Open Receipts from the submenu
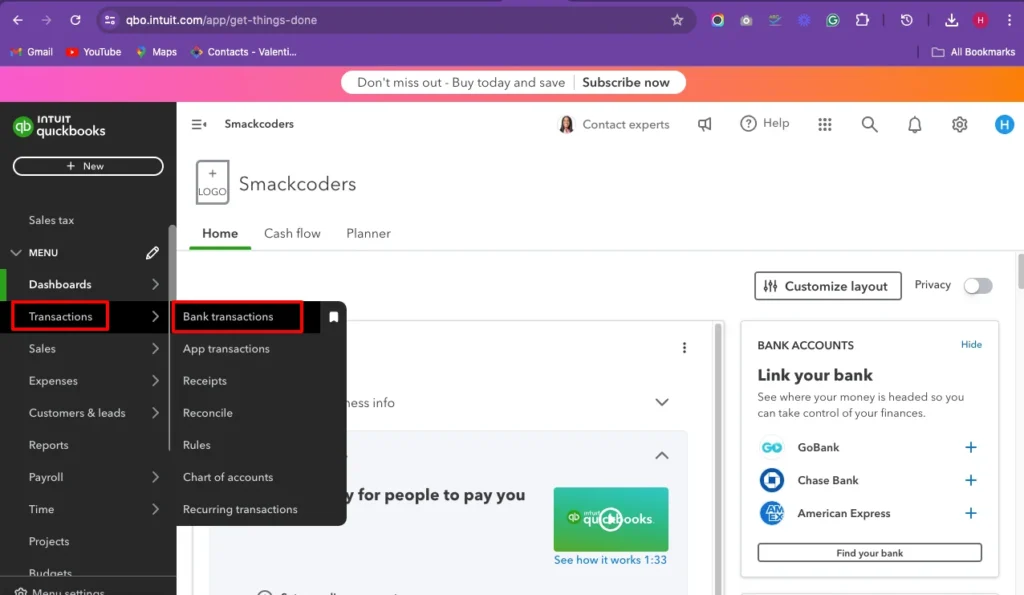 coord(204,381)
